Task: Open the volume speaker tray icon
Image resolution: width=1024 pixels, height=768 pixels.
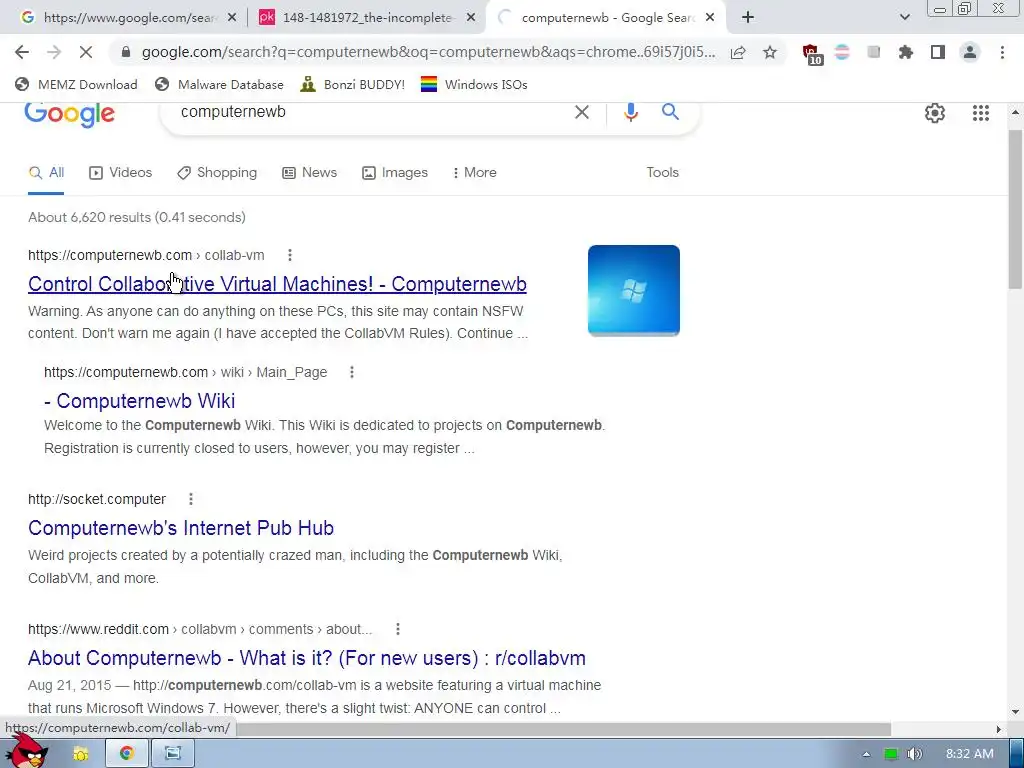Action: (x=914, y=754)
